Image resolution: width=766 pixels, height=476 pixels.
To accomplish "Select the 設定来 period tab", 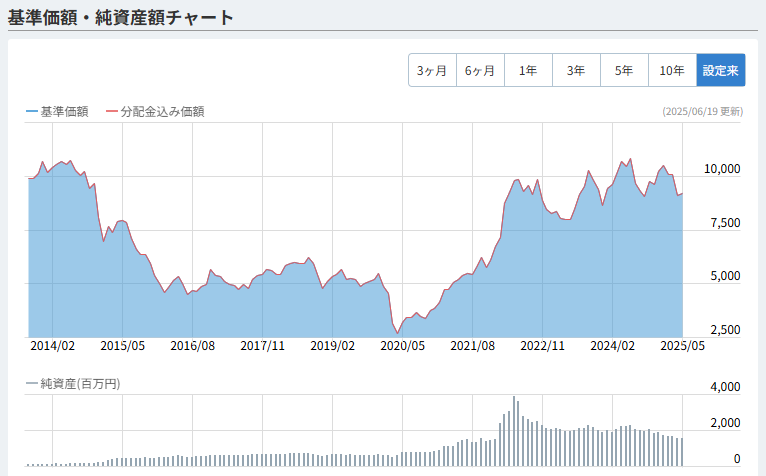I will click(x=721, y=70).
